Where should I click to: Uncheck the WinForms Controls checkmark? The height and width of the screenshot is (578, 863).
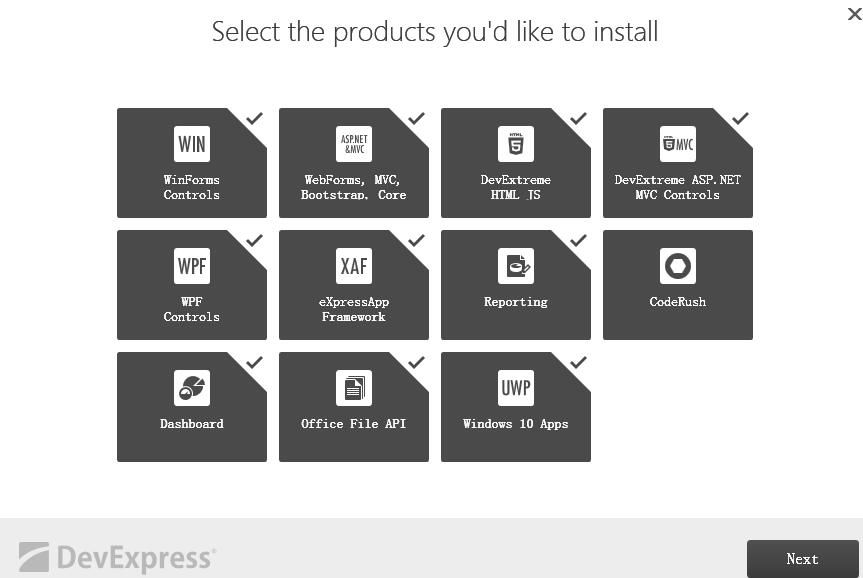[x=254, y=118]
